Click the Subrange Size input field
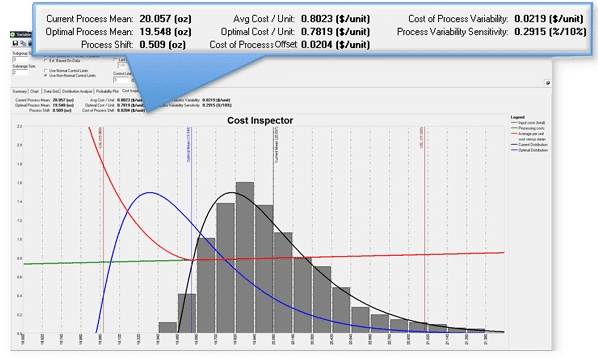The width and height of the screenshot is (598, 361). [20, 72]
